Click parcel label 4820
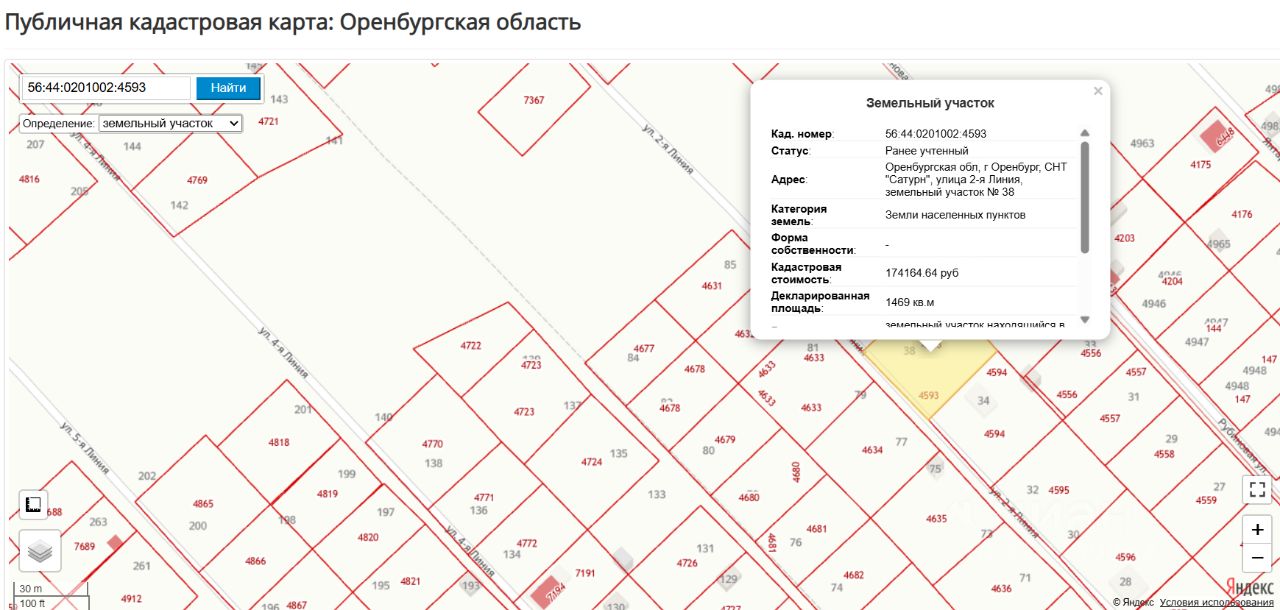 [368, 537]
